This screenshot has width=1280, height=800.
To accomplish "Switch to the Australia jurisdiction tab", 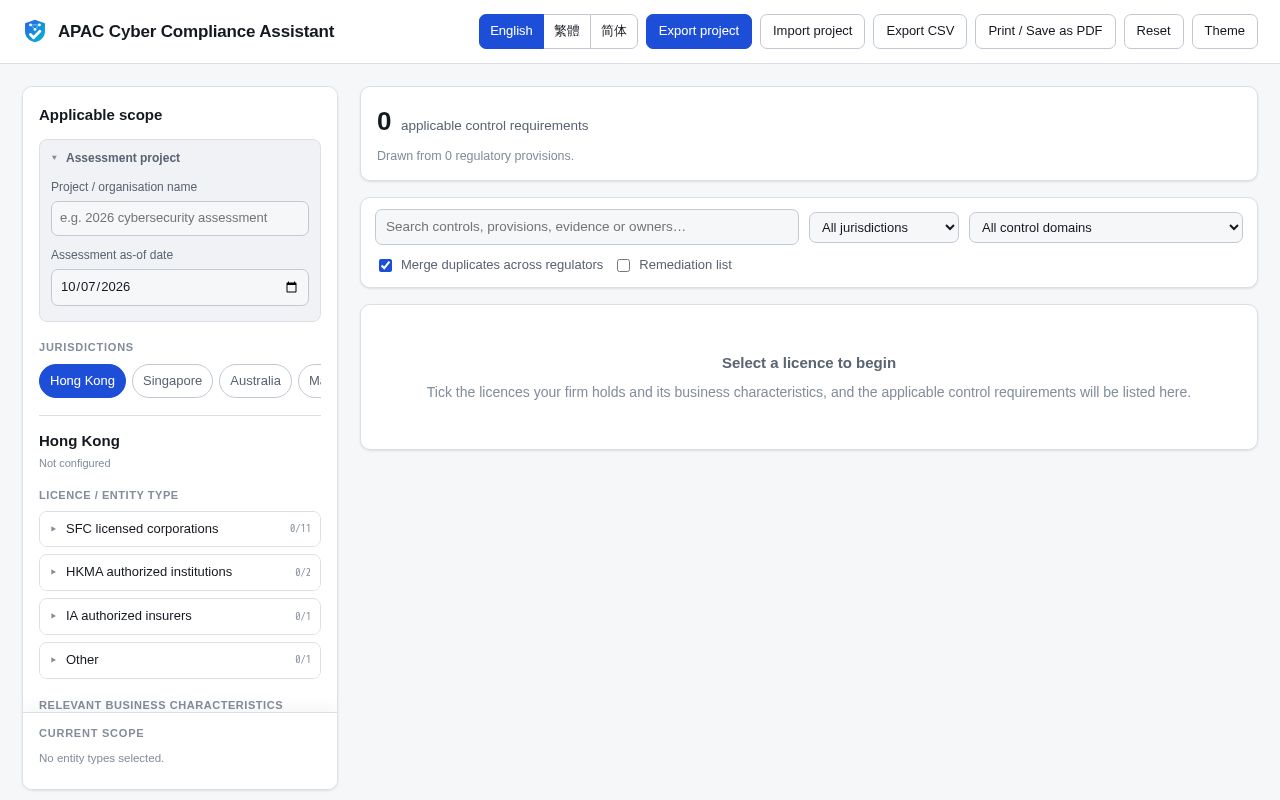I will click(255, 381).
